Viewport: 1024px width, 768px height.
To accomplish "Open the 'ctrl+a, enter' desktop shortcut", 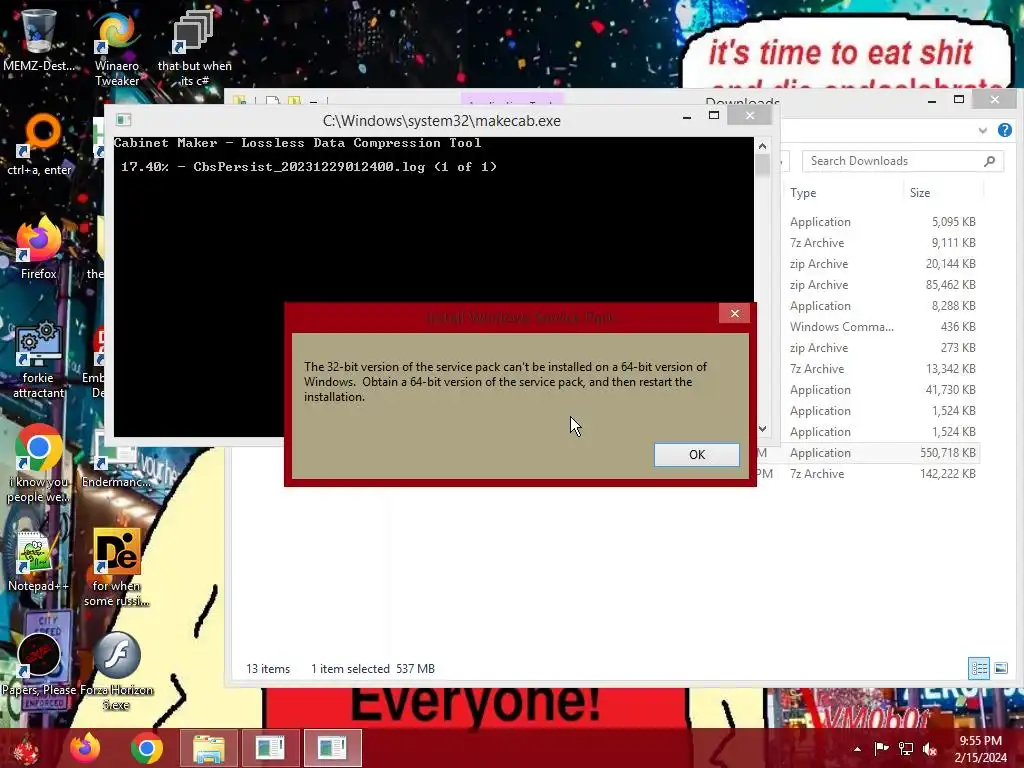I will coord(39,145).
